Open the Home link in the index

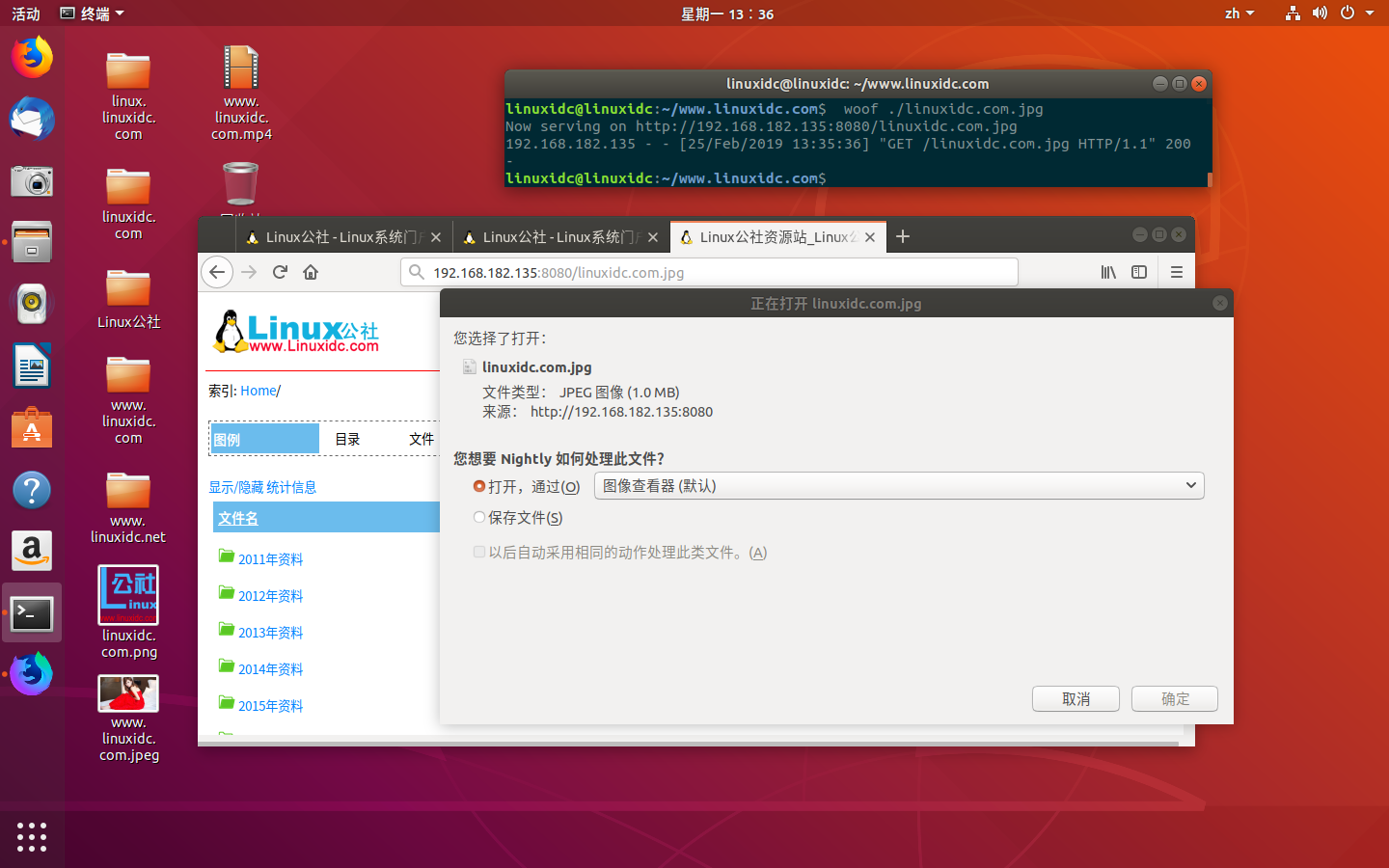[x=259, y=390]
